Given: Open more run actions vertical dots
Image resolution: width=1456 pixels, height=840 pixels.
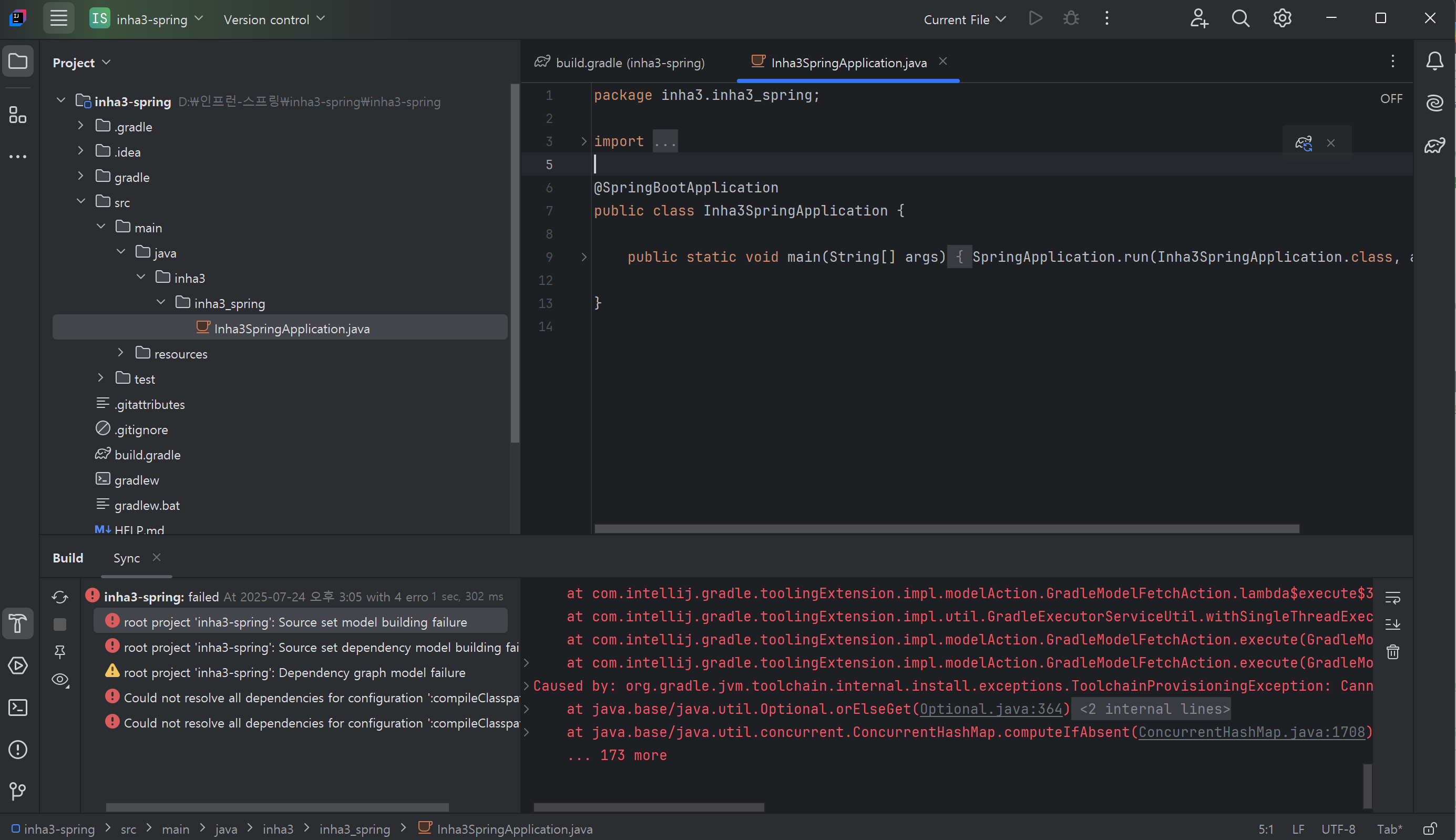Looking at the screenshot, I should [1107, 18].
